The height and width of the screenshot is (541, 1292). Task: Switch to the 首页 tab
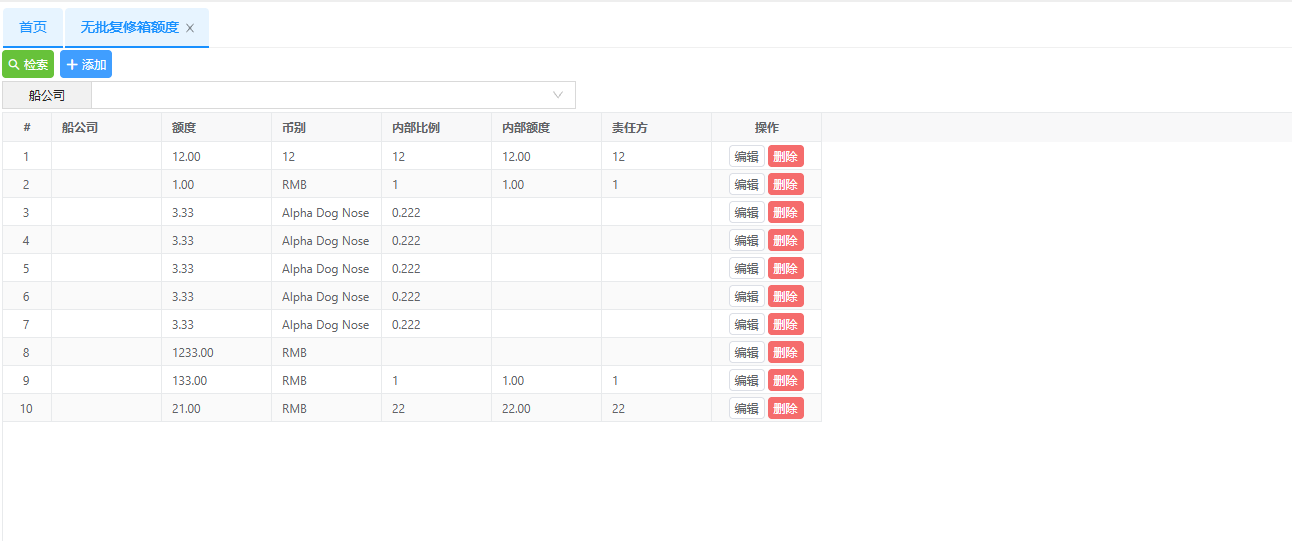point(33,27)
